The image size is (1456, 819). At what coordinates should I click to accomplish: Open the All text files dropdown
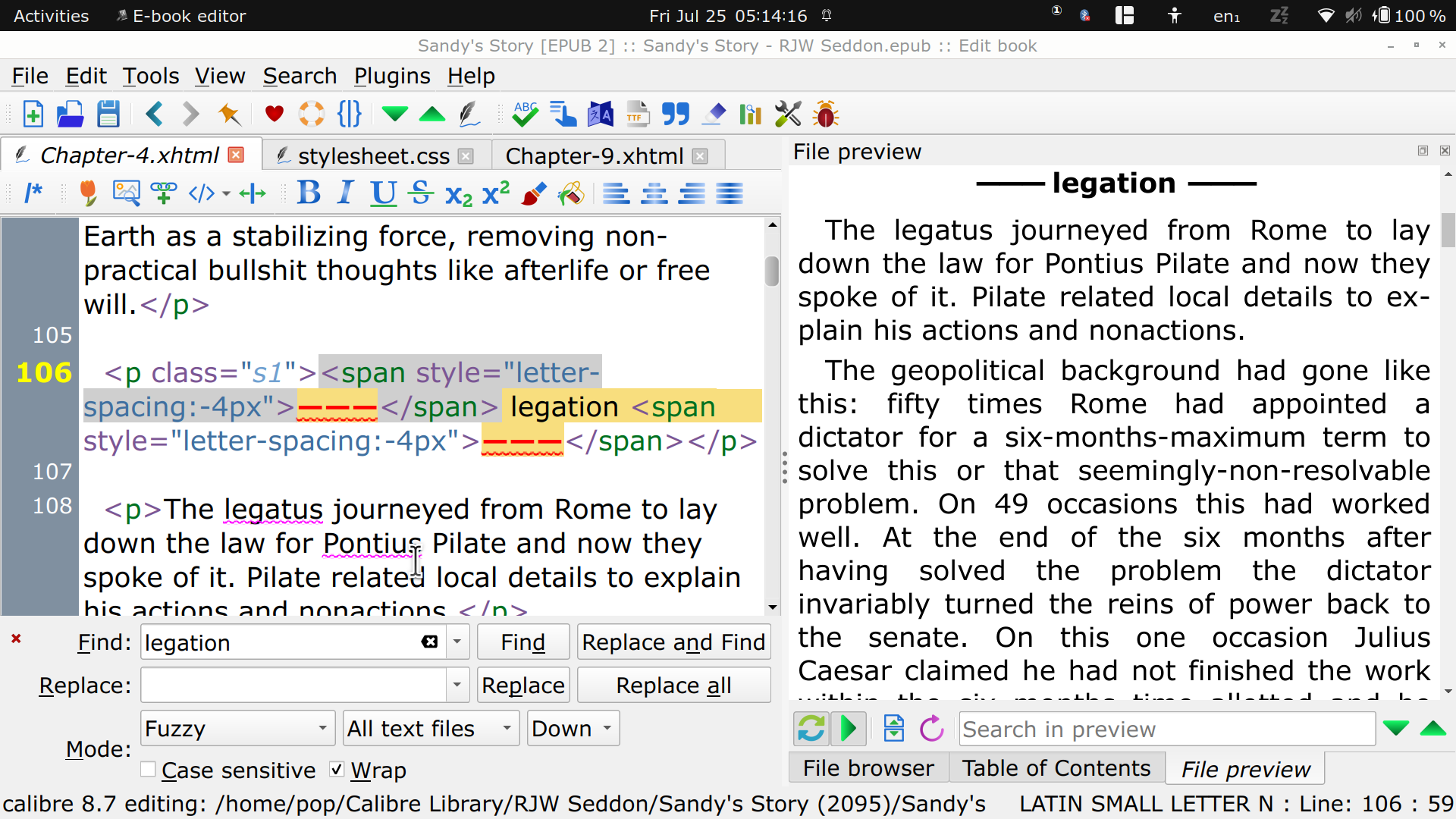point(430,729)
